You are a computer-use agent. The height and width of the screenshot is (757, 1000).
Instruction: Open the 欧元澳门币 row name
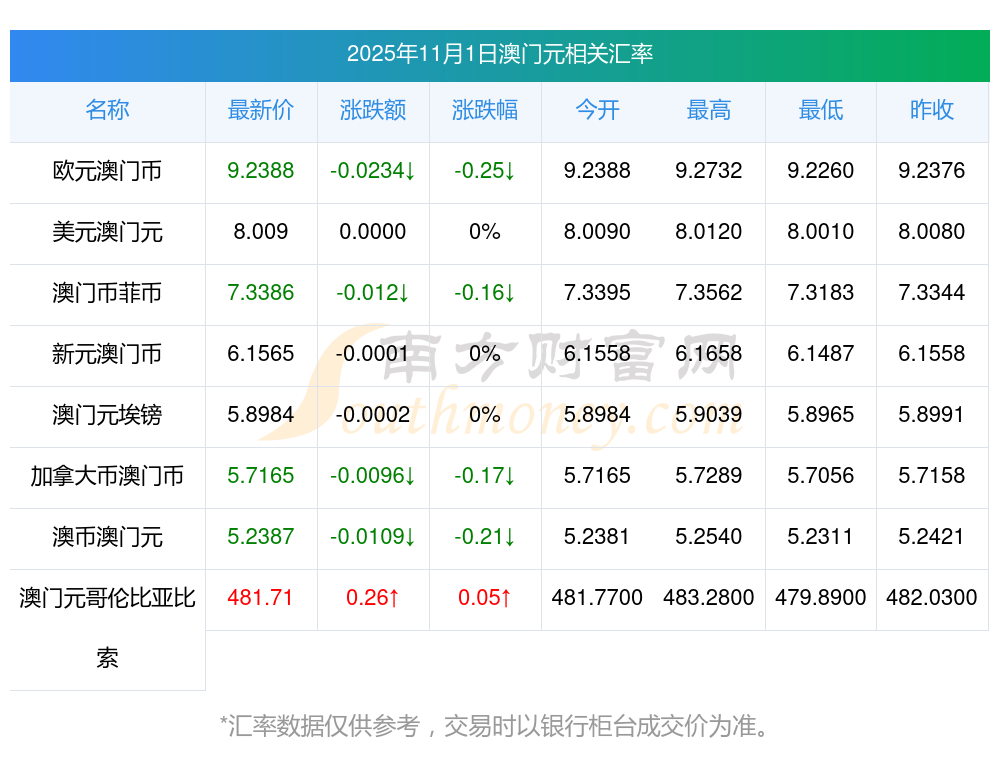click(107, 171)
